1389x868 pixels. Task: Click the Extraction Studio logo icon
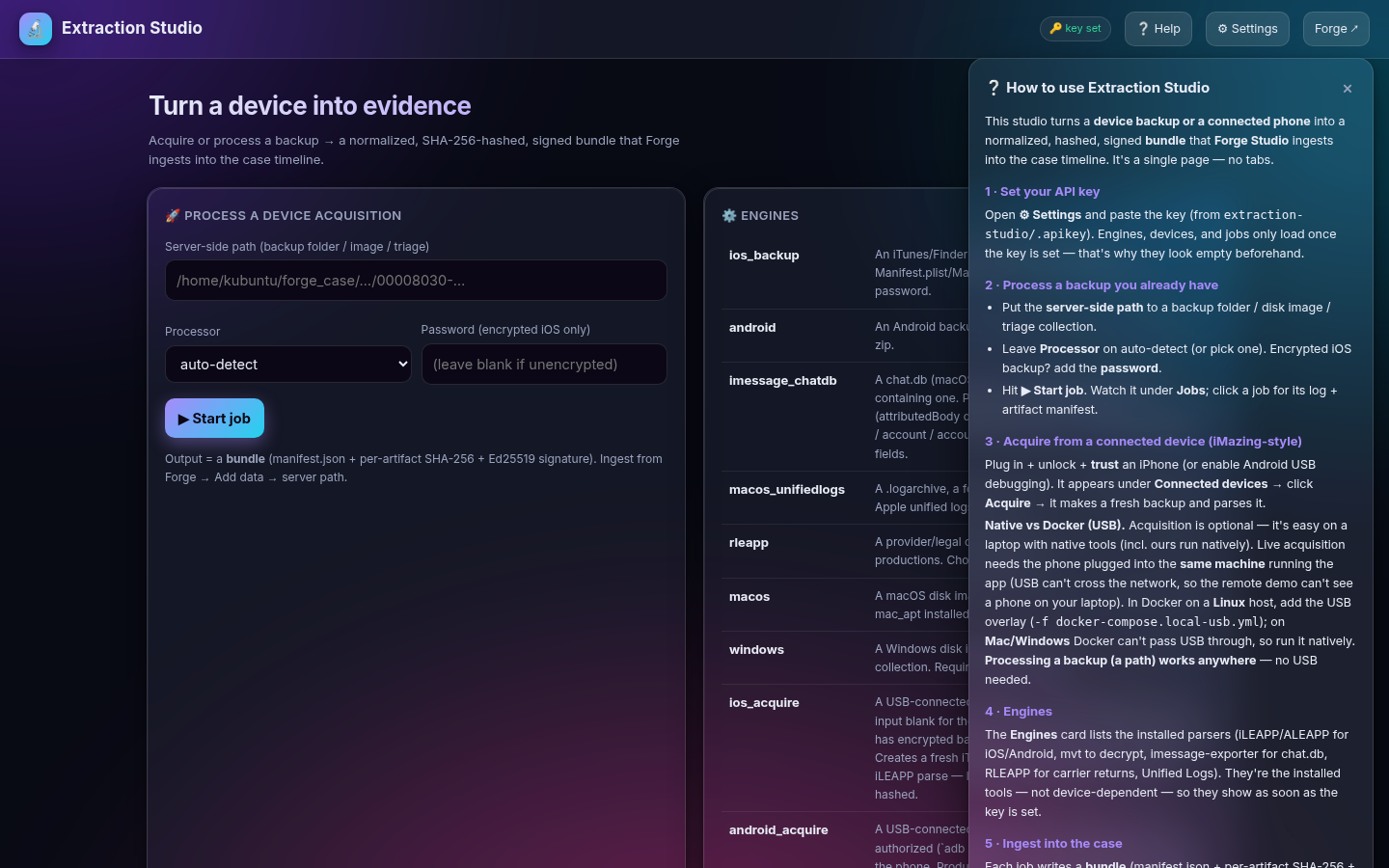(36, 29)
